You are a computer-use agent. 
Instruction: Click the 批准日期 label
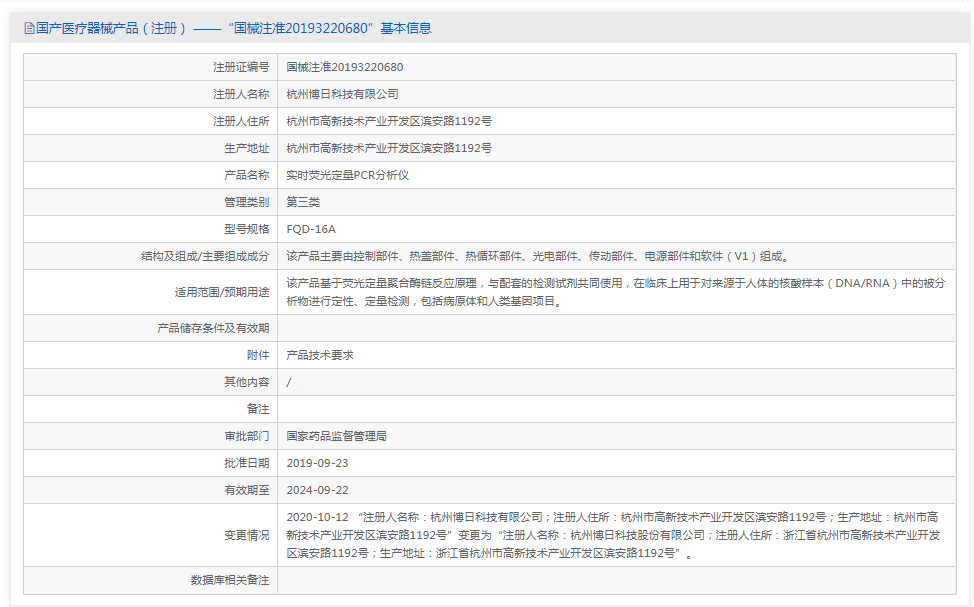pos(247,463)
